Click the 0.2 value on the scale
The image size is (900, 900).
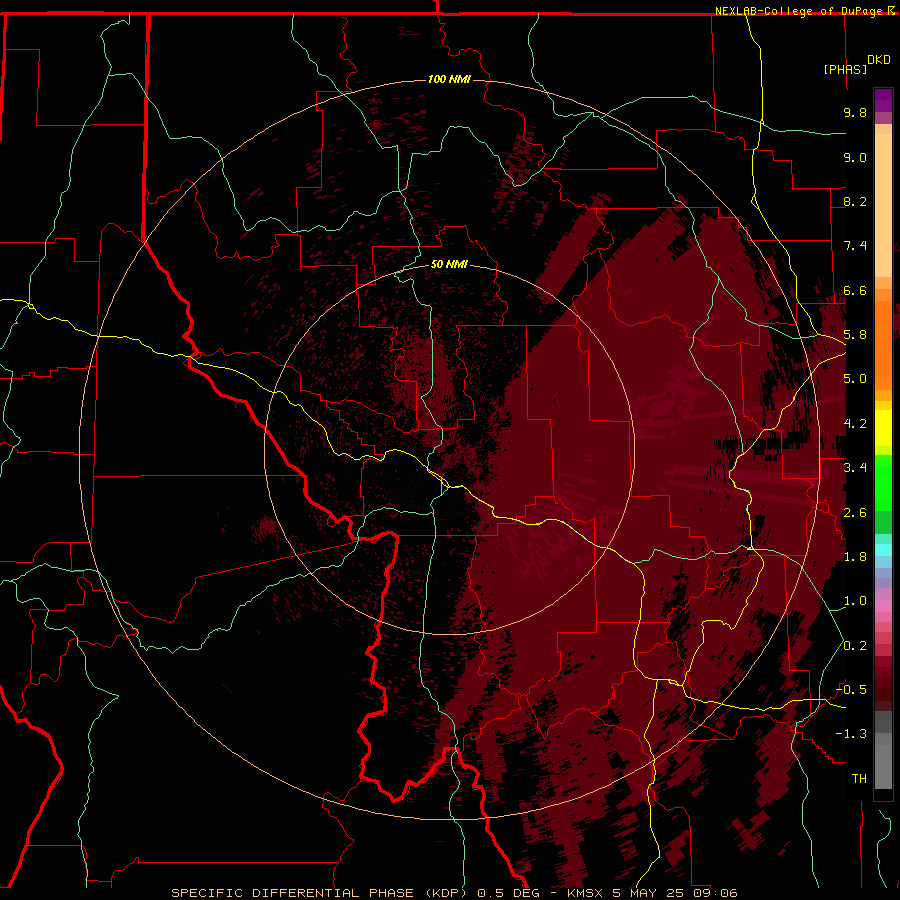point(855,646)
